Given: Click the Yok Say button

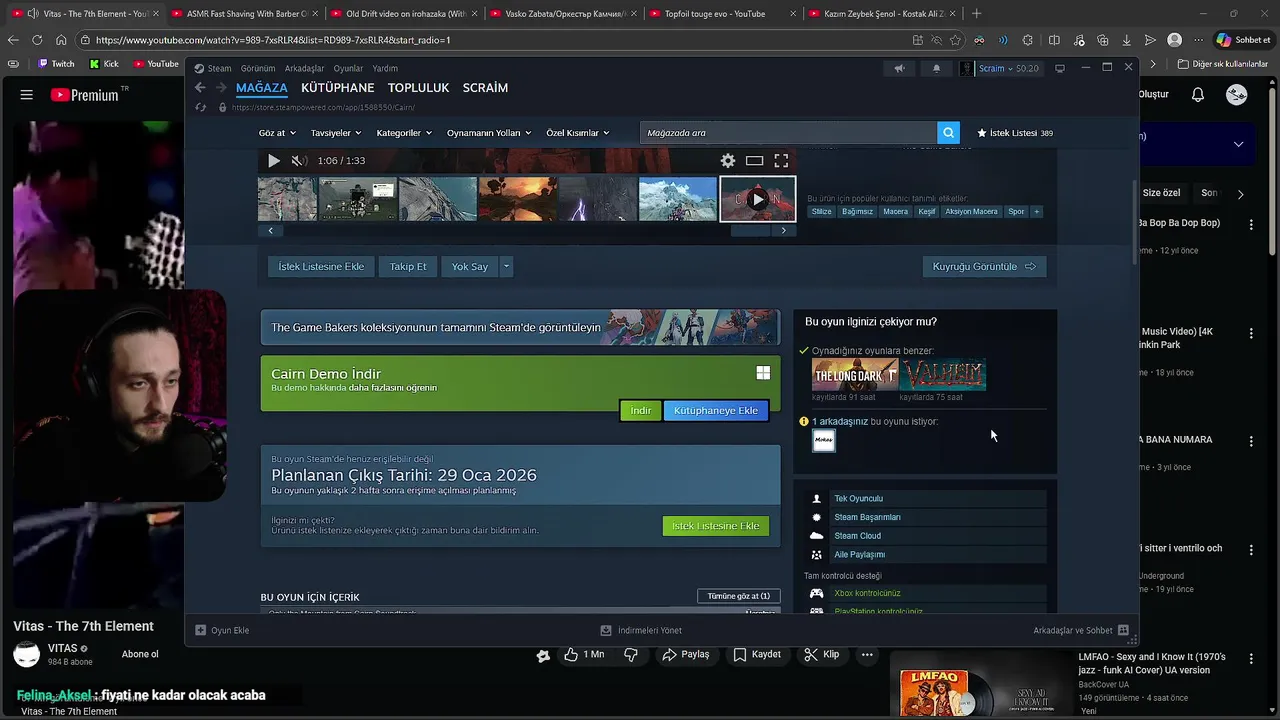Looking at the screenshot, I should [x=470, y=267].
